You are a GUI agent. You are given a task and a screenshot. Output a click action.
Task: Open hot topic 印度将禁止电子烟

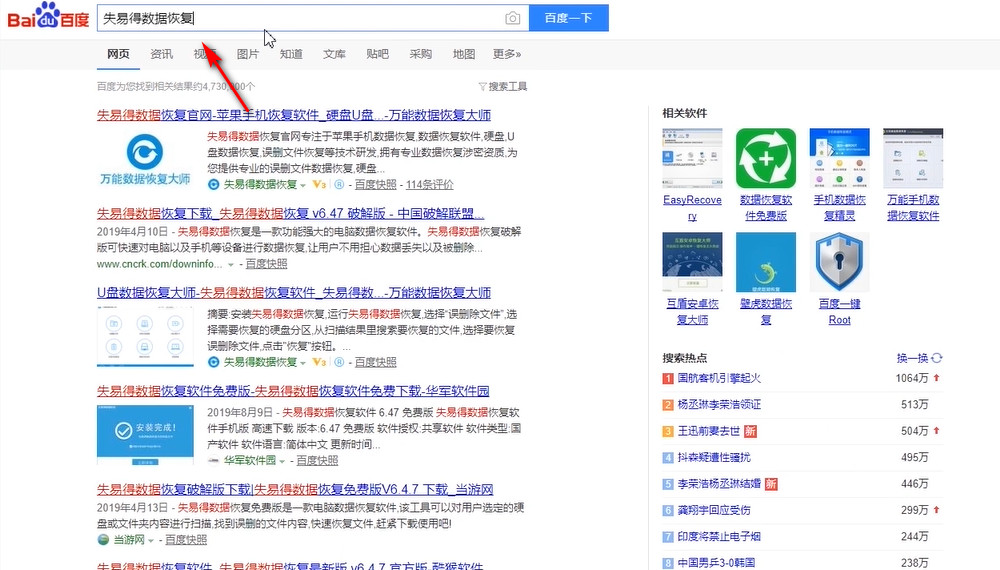pyautogui.click(x=719, y=537)
